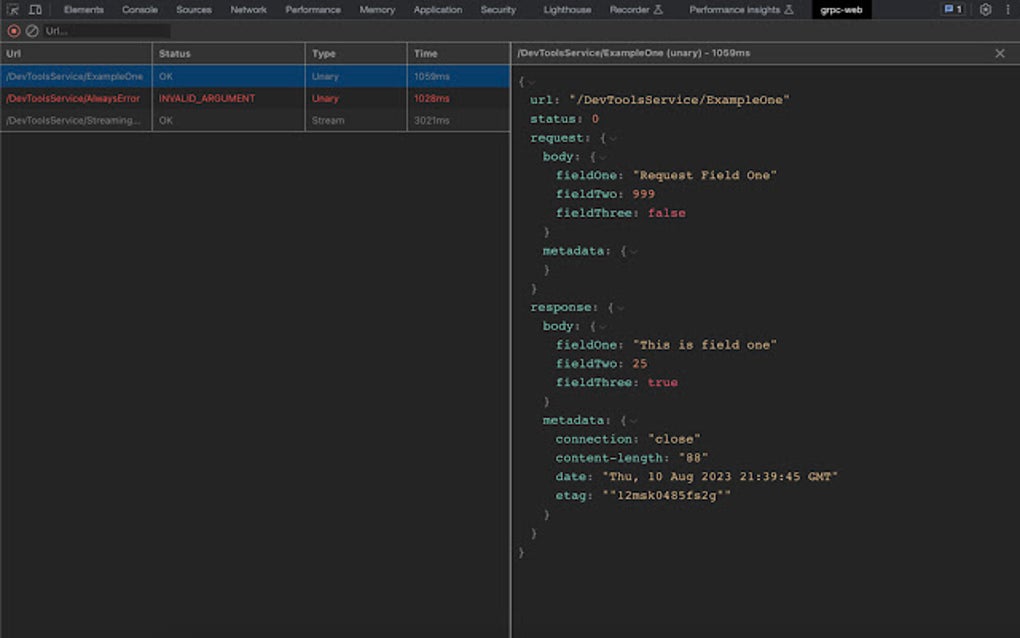This screenshot has width=1020, height=638.
Task: Close the ExampleOne detail panel
Action: click(x=999, y=53)
